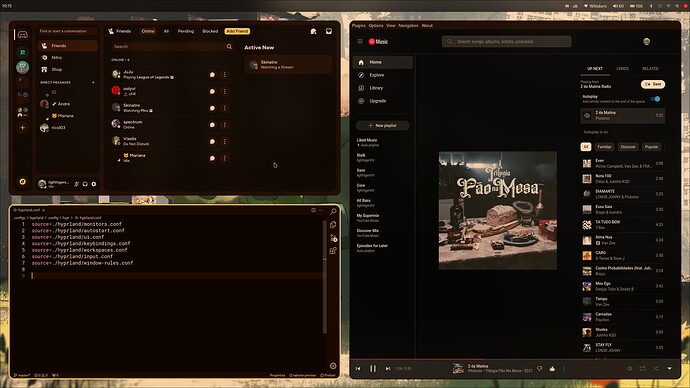Select the Discover filter chip
Screen dimensions: 690x388
click(x=628, y=147)
